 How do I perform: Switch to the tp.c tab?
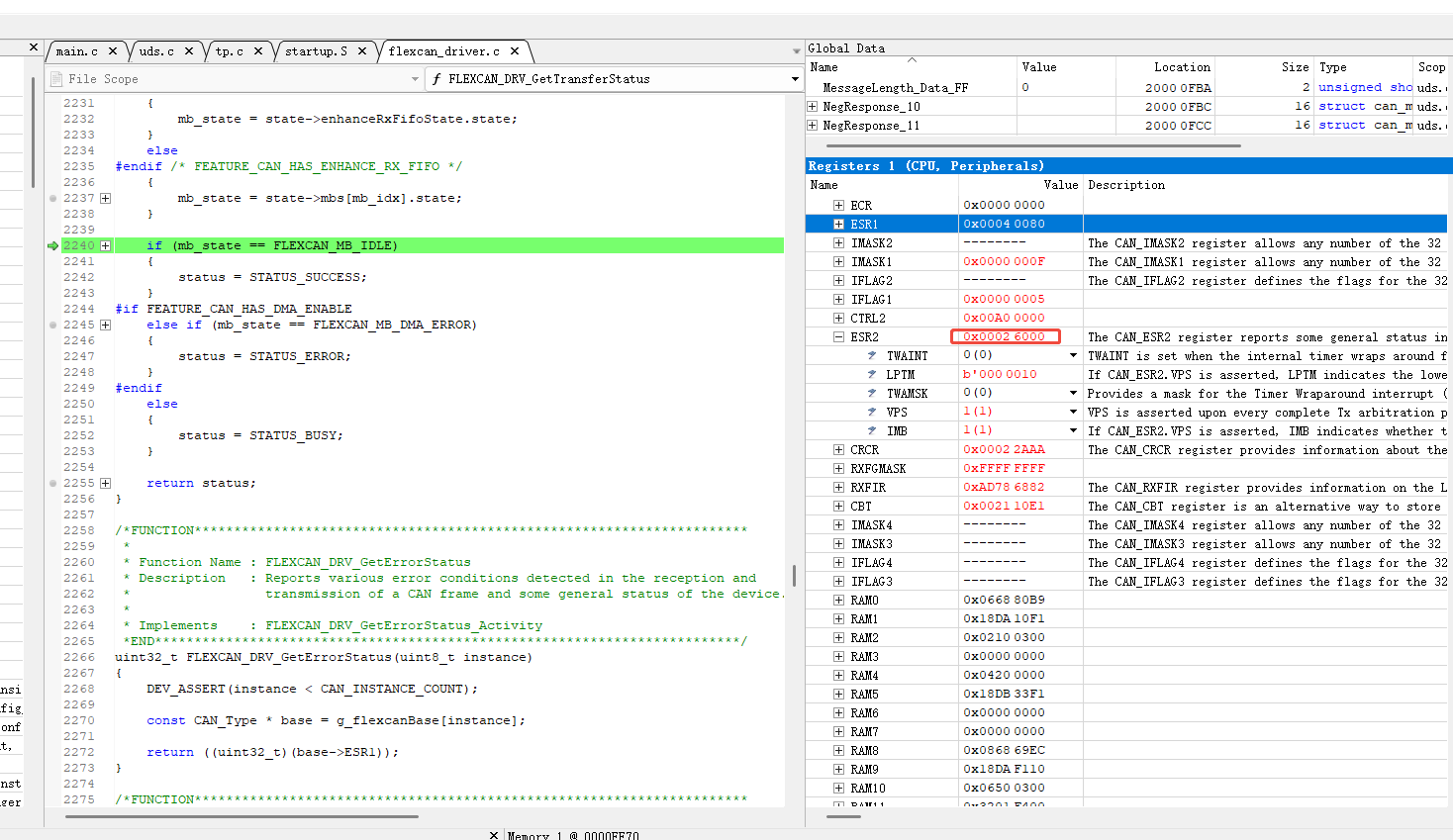point(229,51)
